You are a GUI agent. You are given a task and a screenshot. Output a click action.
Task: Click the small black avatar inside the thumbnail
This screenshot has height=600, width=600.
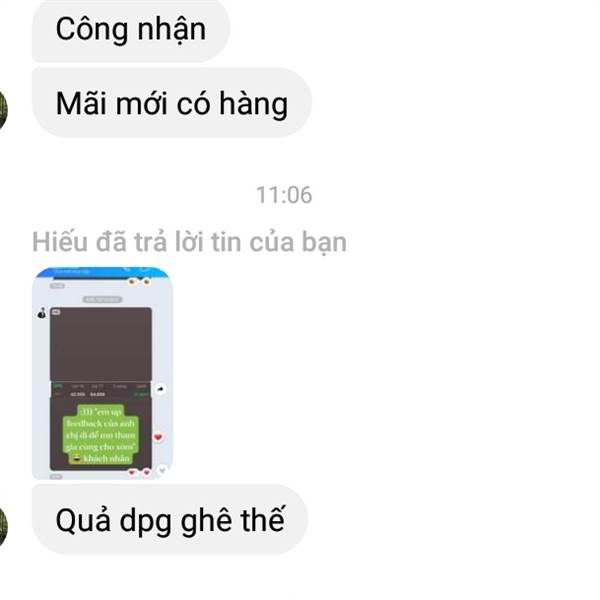click(41, 313)
